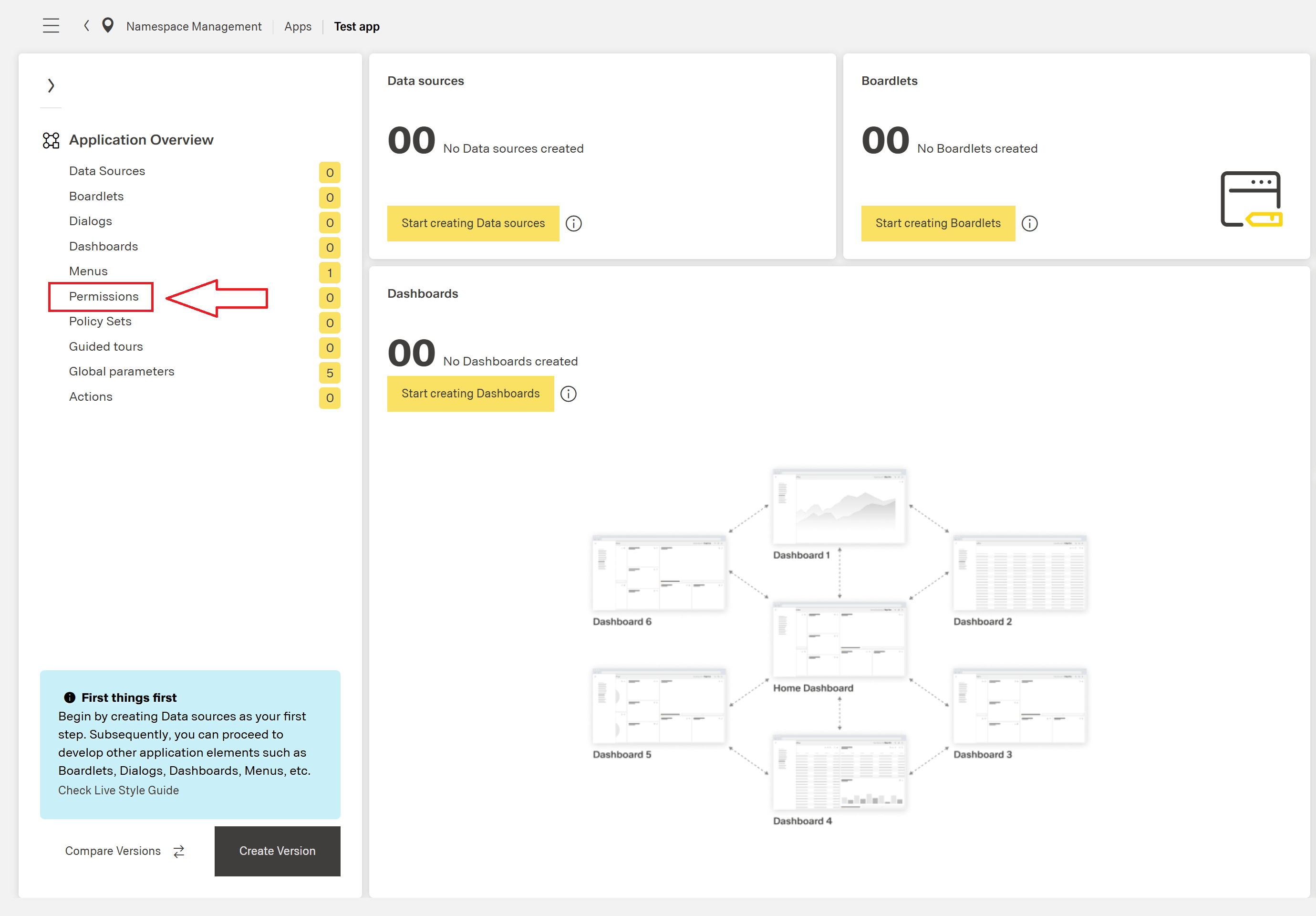
Task: Click the Create Version button
Action: (x=277, y=851)
